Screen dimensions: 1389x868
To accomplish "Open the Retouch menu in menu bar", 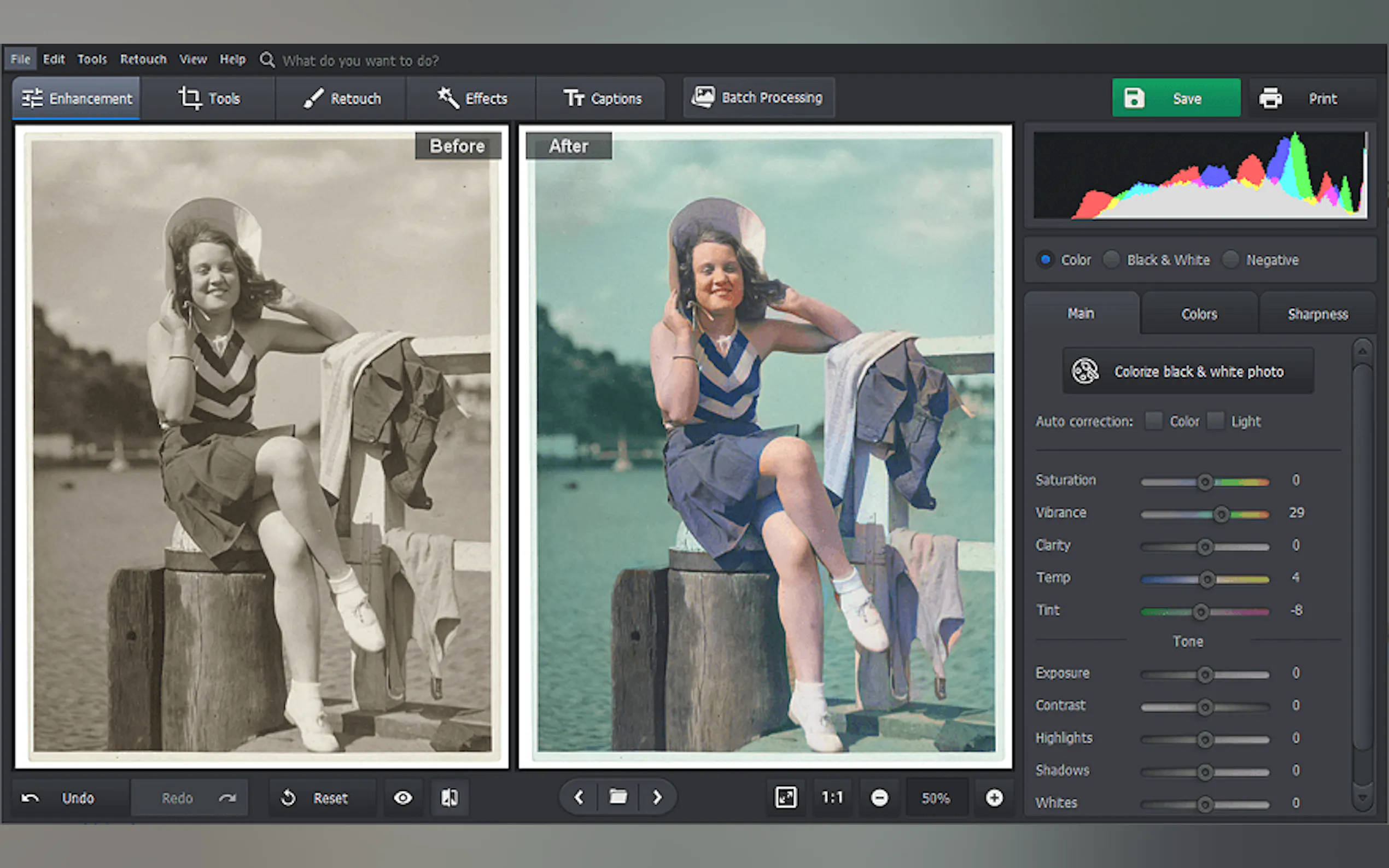I will [143, 59].
